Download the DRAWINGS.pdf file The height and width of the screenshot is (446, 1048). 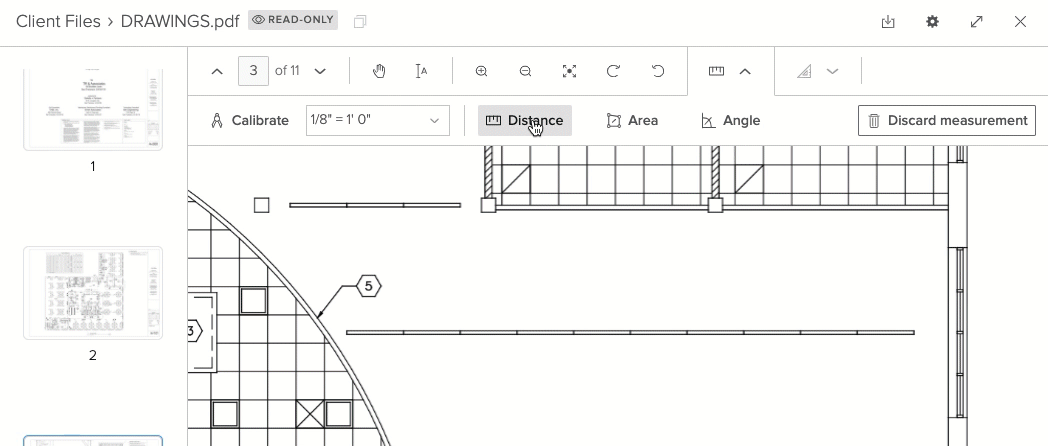888,22
